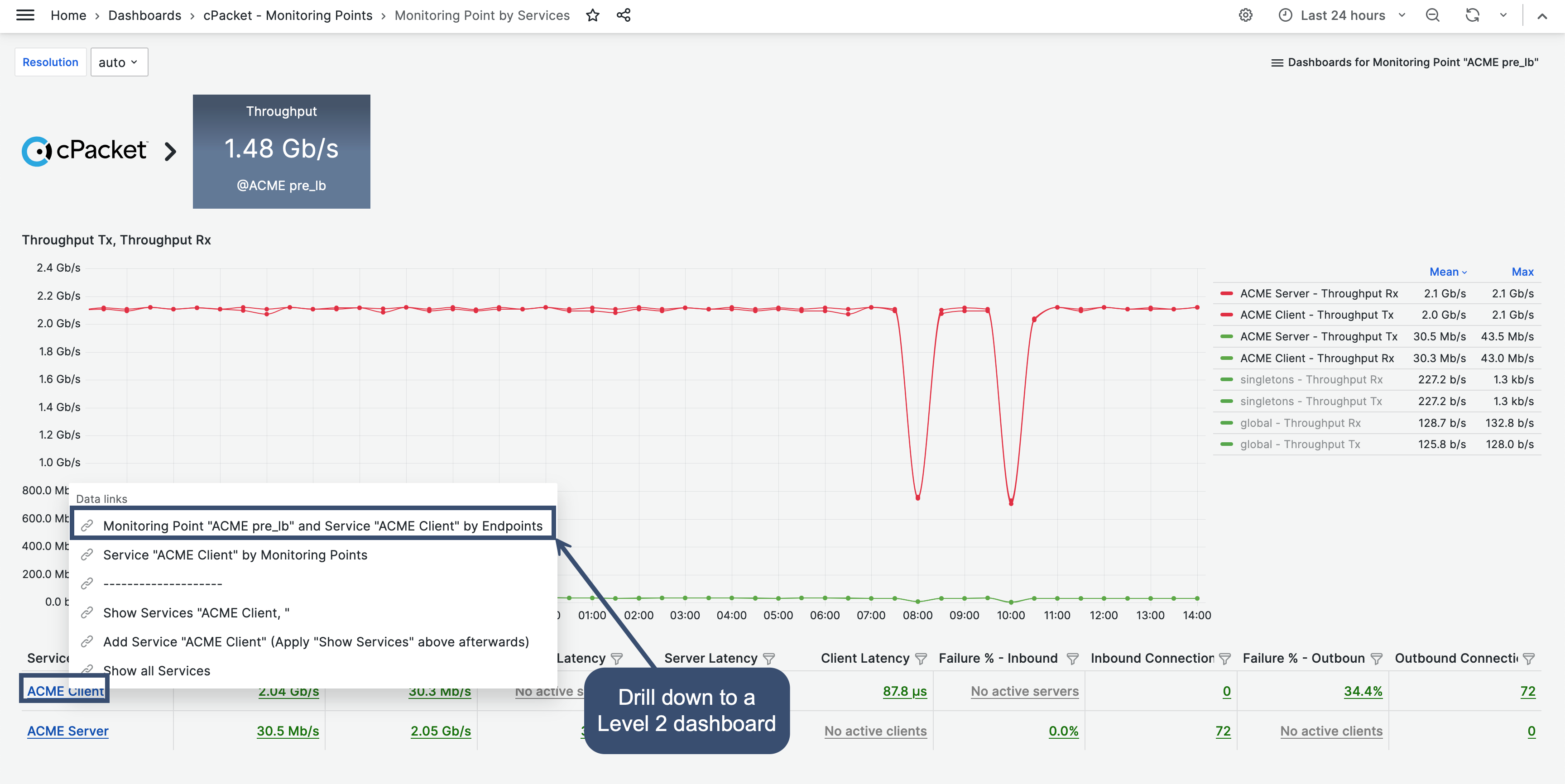Click ACME Client 34.4% outbound failure value
The image size is (1565, 784).
tap(1363, 691)
